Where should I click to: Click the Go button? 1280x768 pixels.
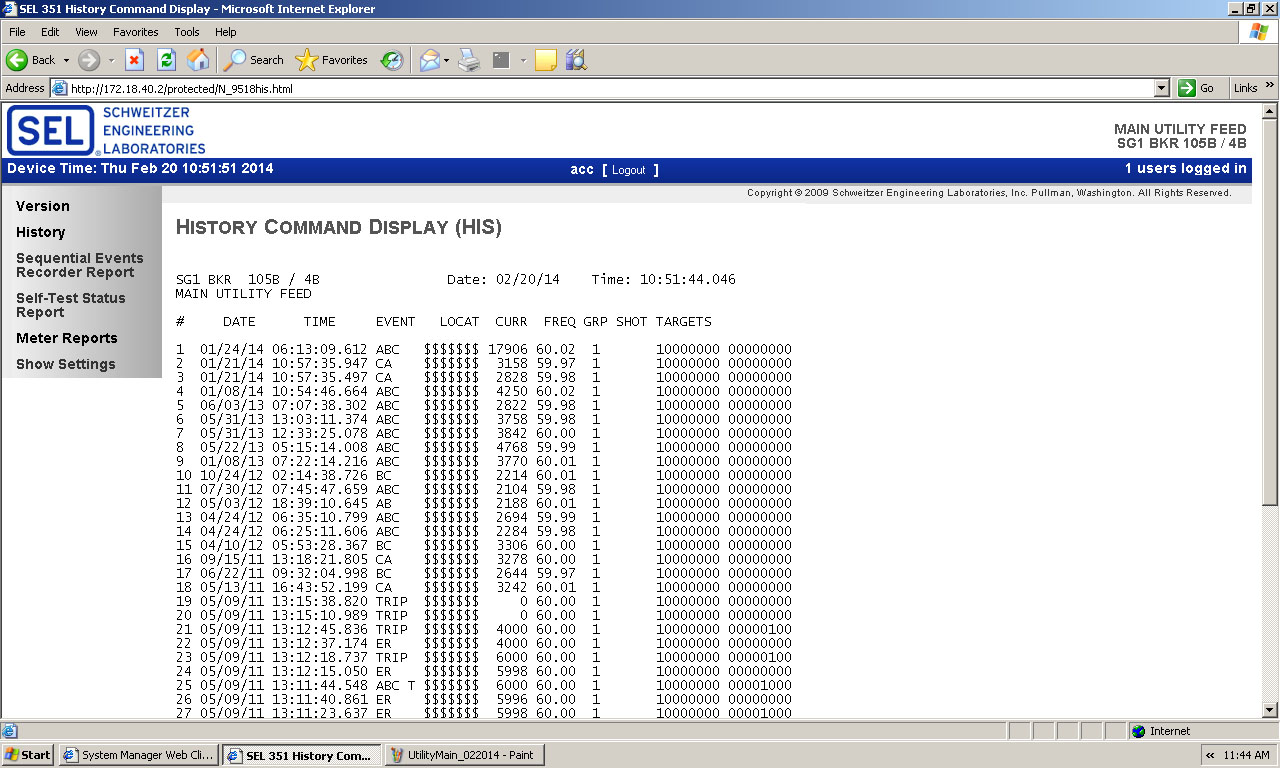(x=1198, y=88)
